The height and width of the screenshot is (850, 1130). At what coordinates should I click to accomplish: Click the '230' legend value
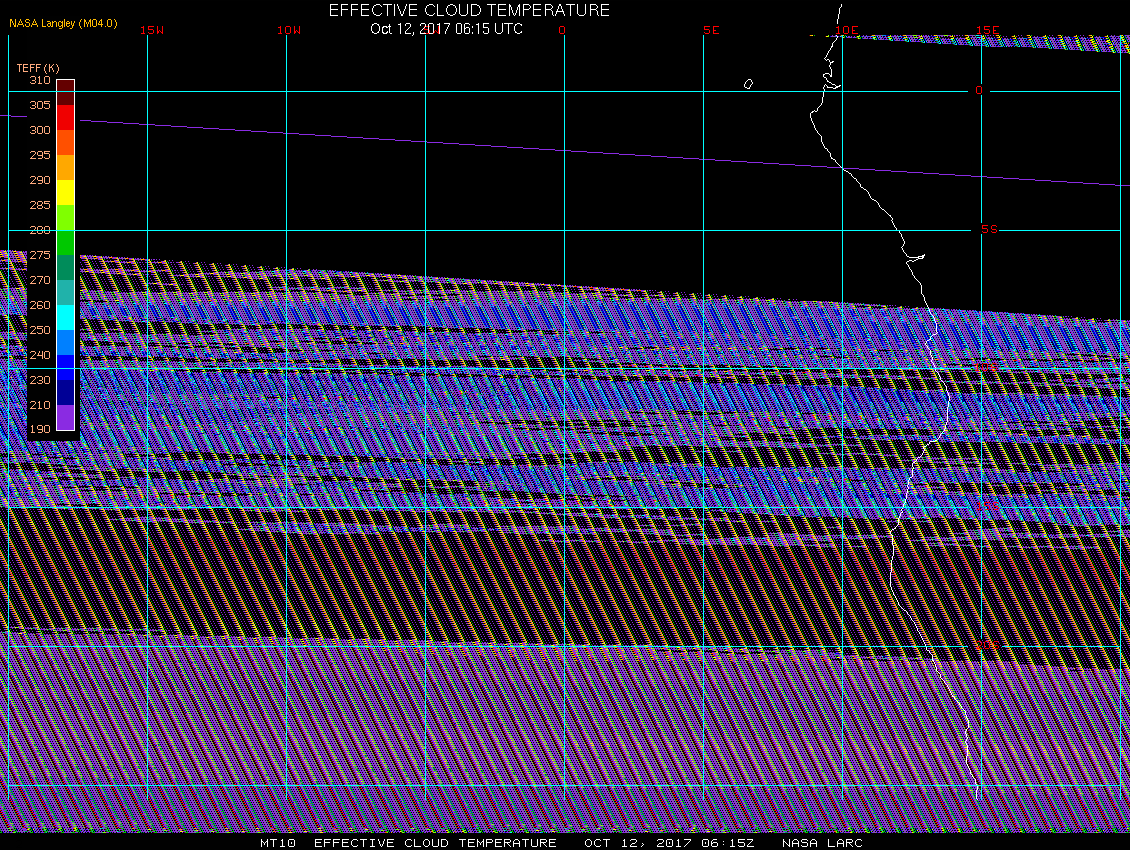pos(40,380)
